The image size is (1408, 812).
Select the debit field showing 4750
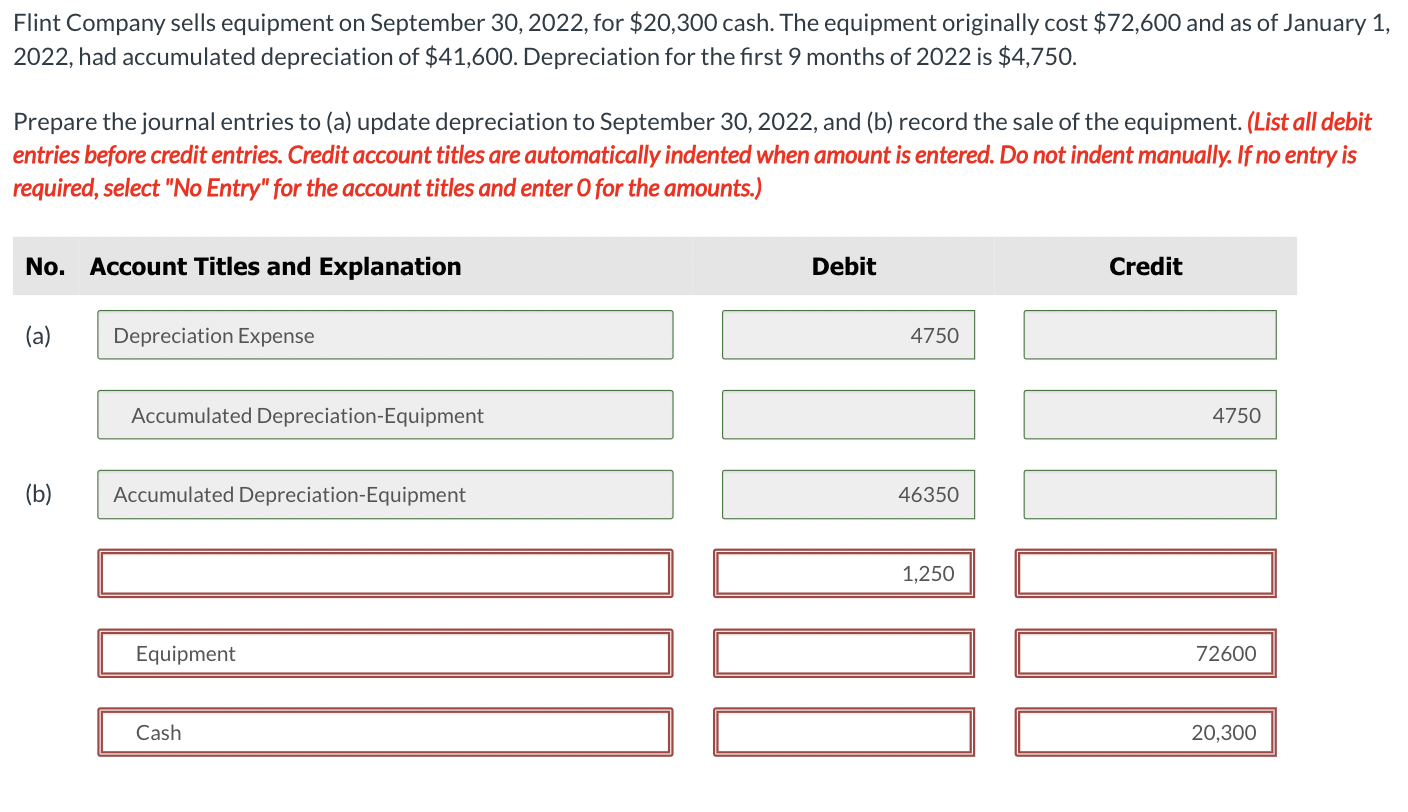(847, 335)
